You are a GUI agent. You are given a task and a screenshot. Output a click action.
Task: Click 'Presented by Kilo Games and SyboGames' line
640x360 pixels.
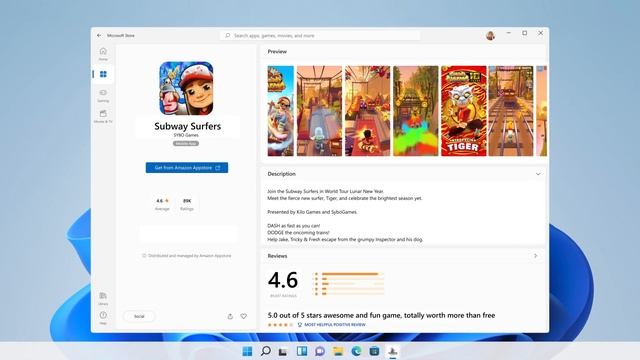pyautogui.click(x=312, y=212)
